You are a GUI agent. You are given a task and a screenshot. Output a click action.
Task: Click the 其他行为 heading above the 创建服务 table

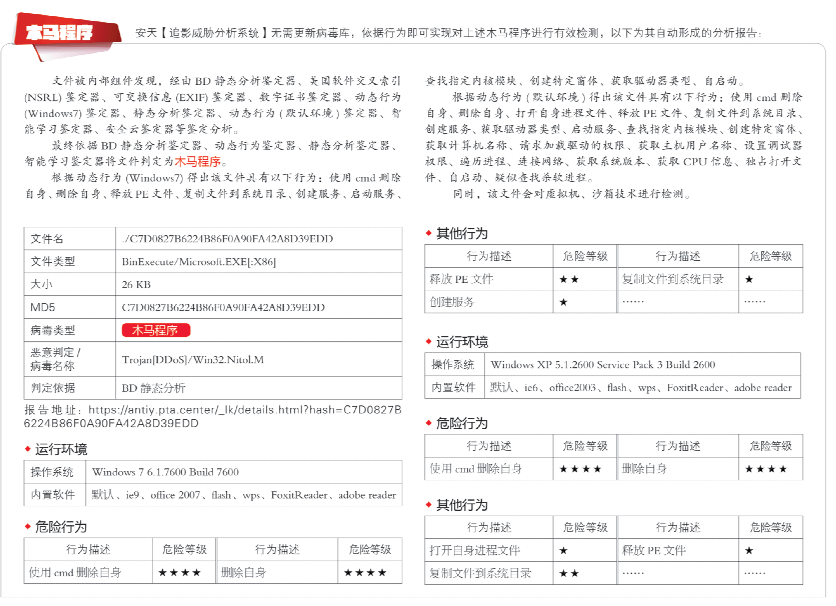(462, 233)
